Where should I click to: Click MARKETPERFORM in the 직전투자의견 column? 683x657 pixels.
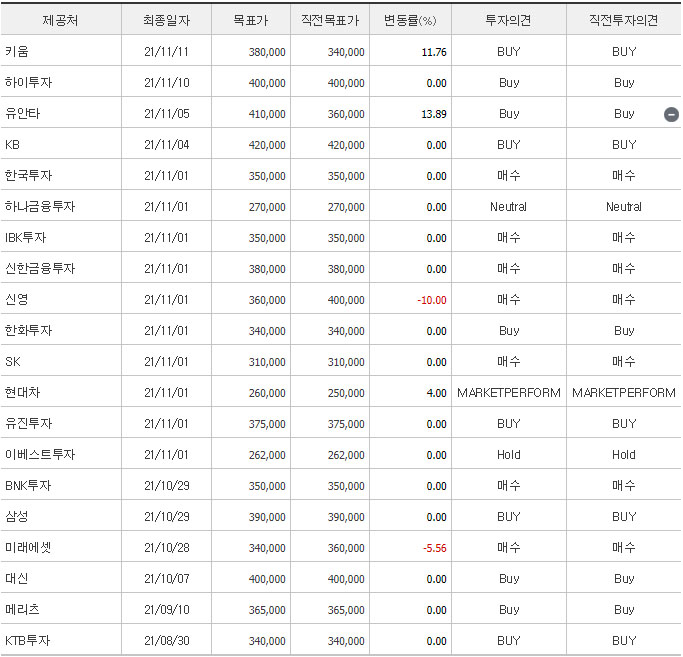(624, 393)
